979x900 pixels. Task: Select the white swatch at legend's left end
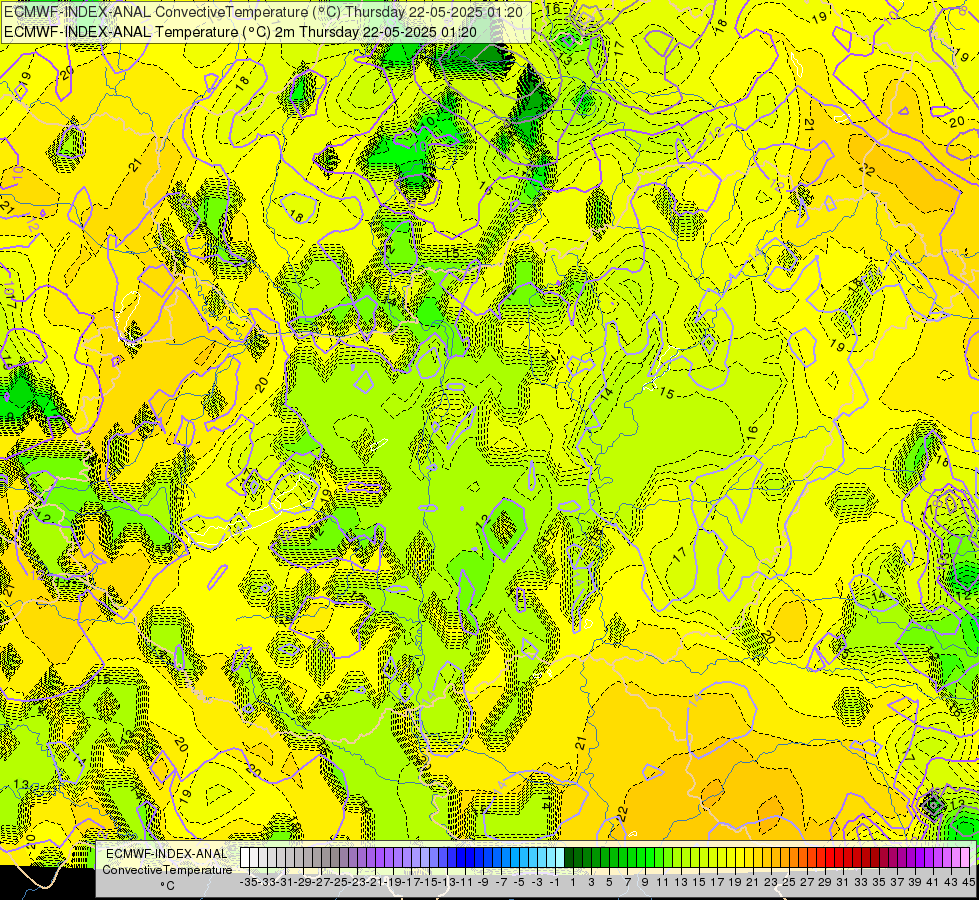tap(244, 857)
